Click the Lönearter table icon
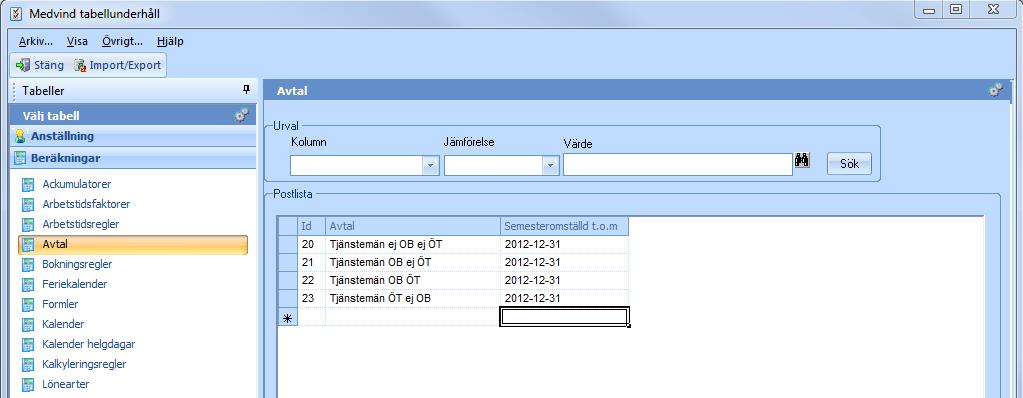 click(28, 384)
